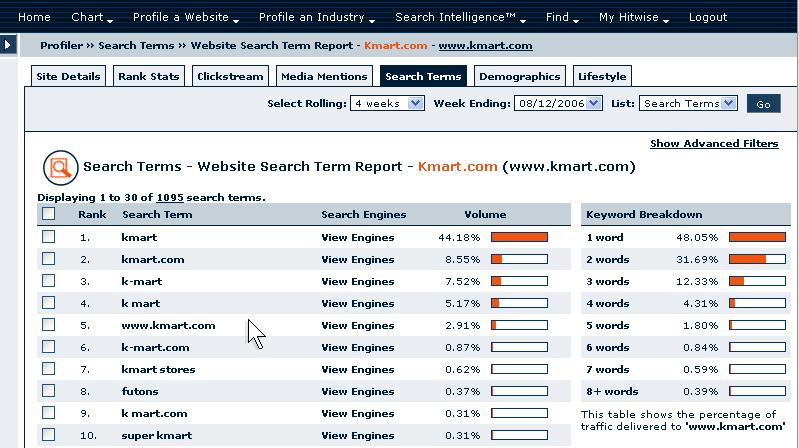
Task: Click the 48.05% bar for 1 word
Action: coord(757,237)
